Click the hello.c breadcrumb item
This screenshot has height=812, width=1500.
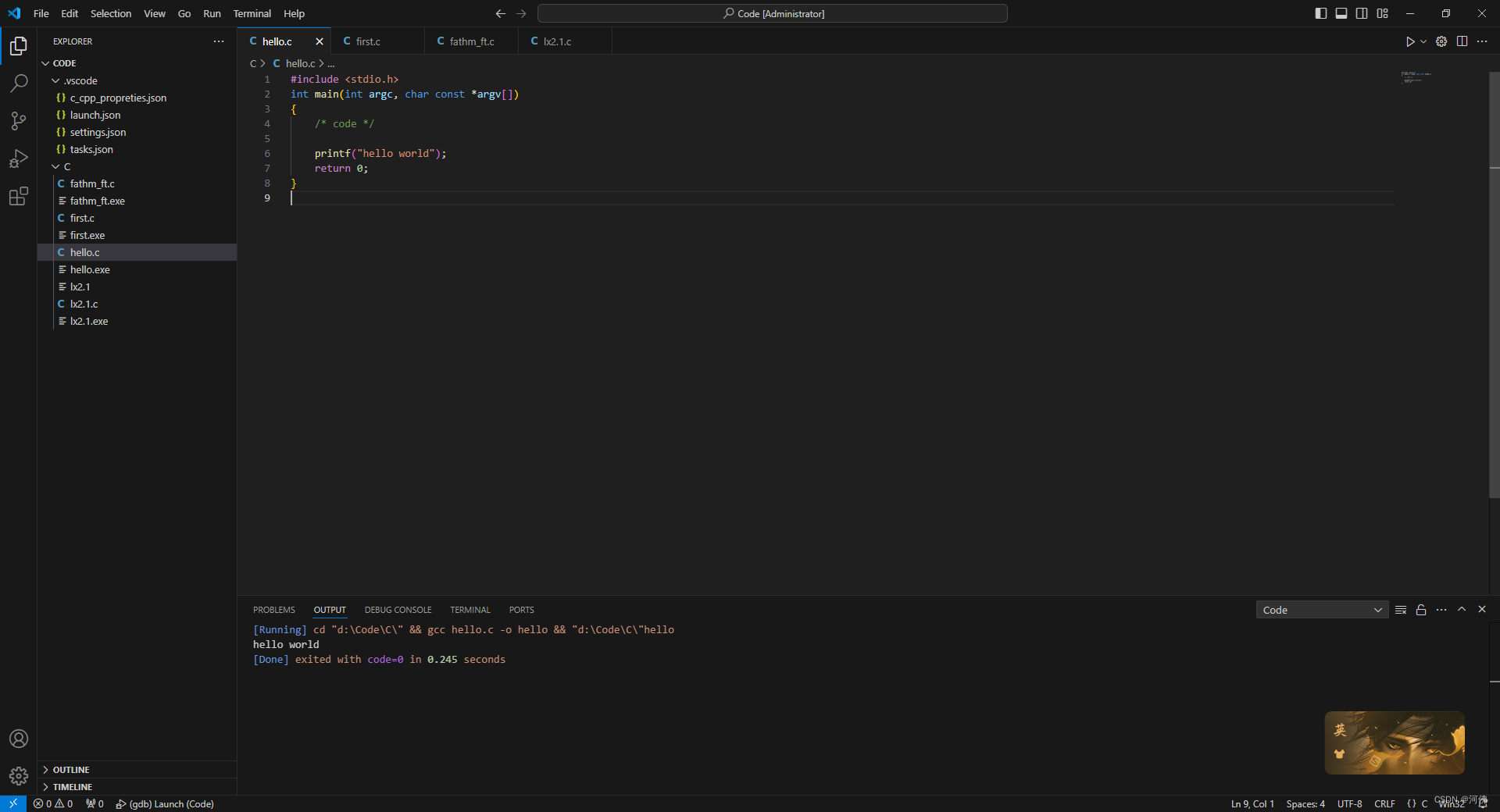click(x=300, y=63)
